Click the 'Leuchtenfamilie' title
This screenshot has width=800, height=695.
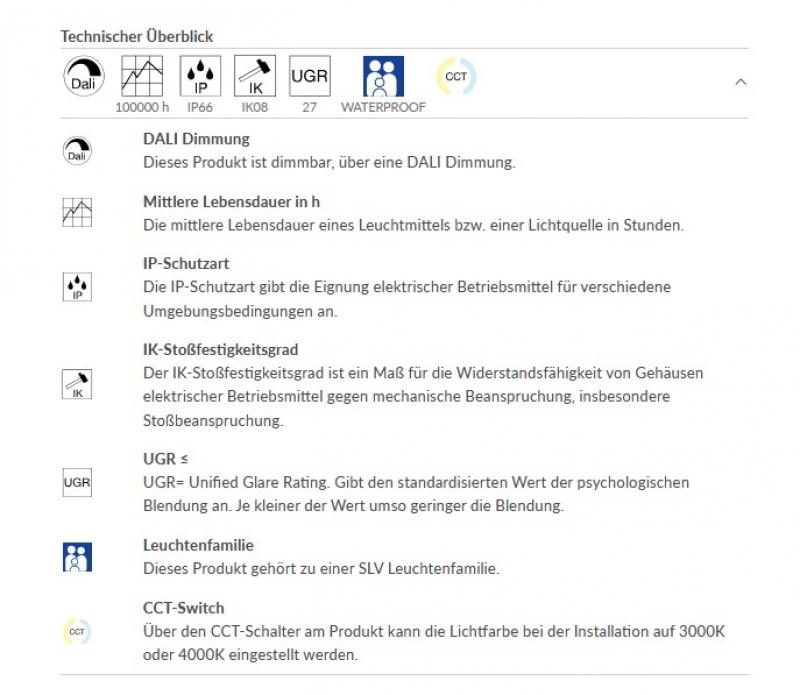[198, 545]
